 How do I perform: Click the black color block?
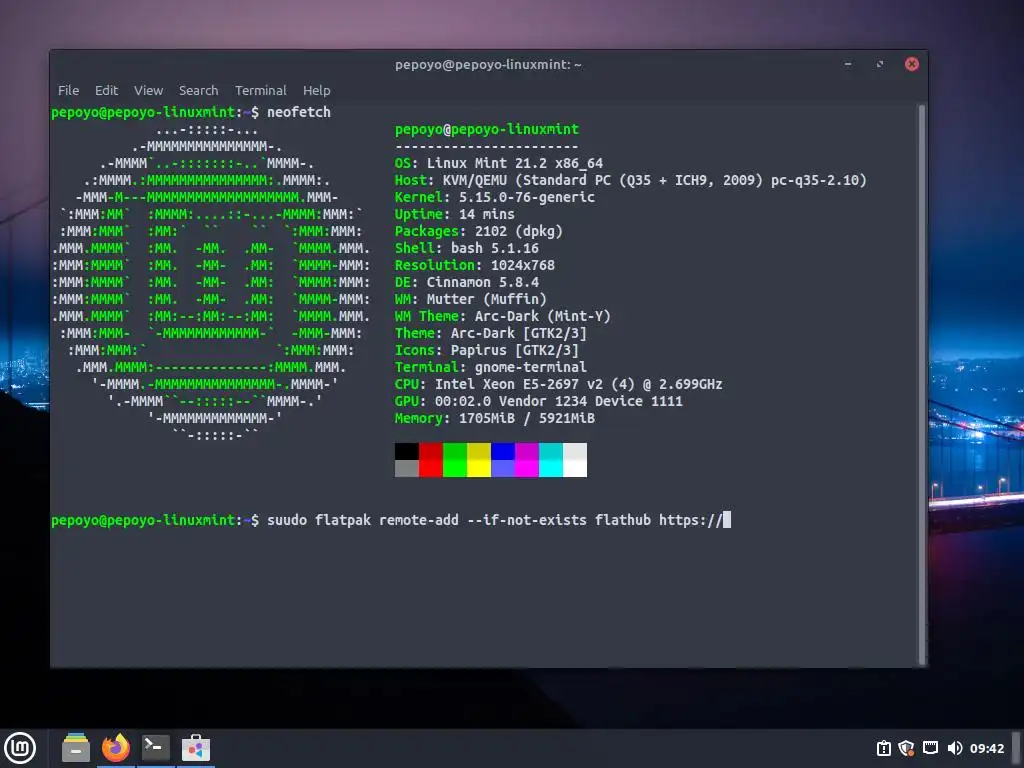point(406,451)
